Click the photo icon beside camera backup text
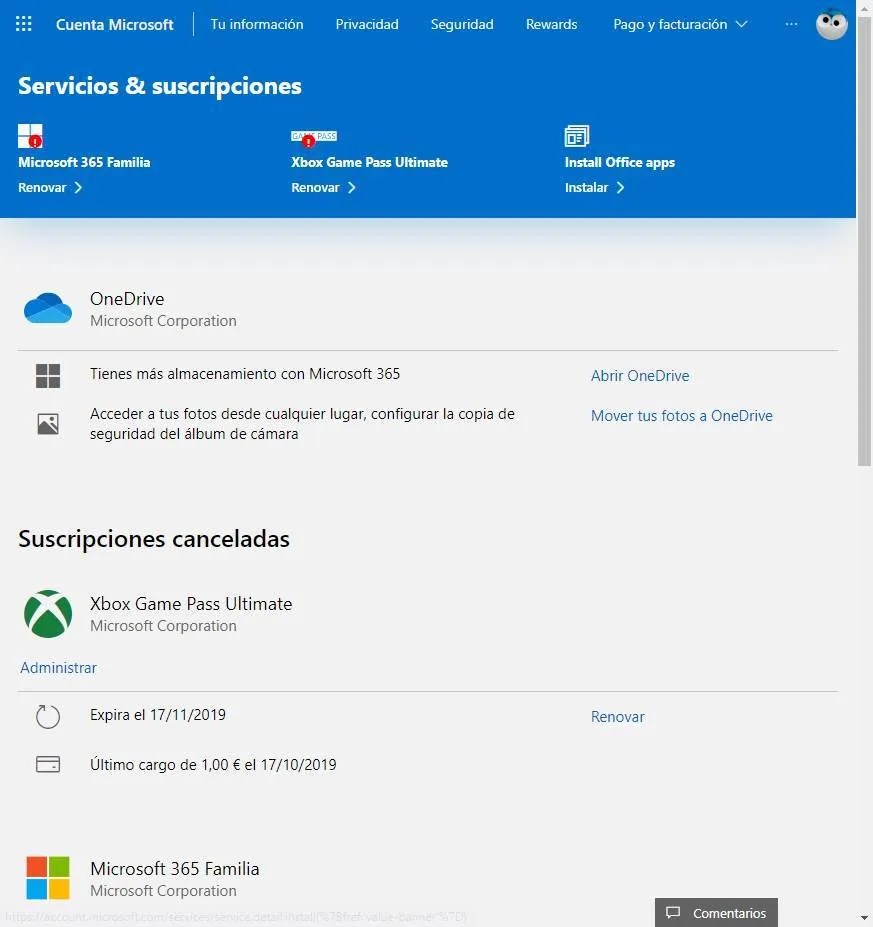Image resolution: width=873 pixels, height=927 pixels. pos(48,424)
